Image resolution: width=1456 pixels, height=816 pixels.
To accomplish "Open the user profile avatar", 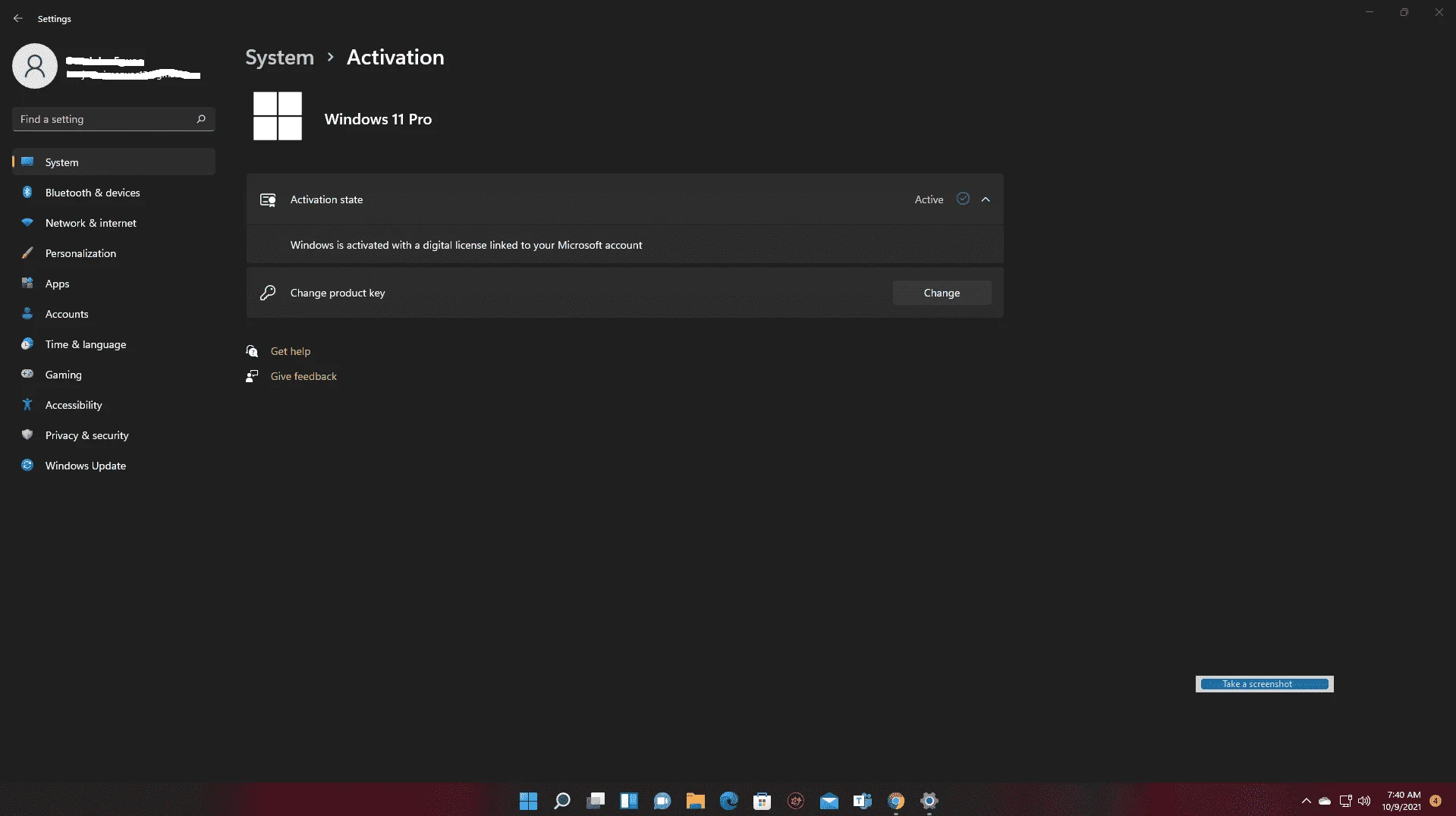I will (35, 66).
